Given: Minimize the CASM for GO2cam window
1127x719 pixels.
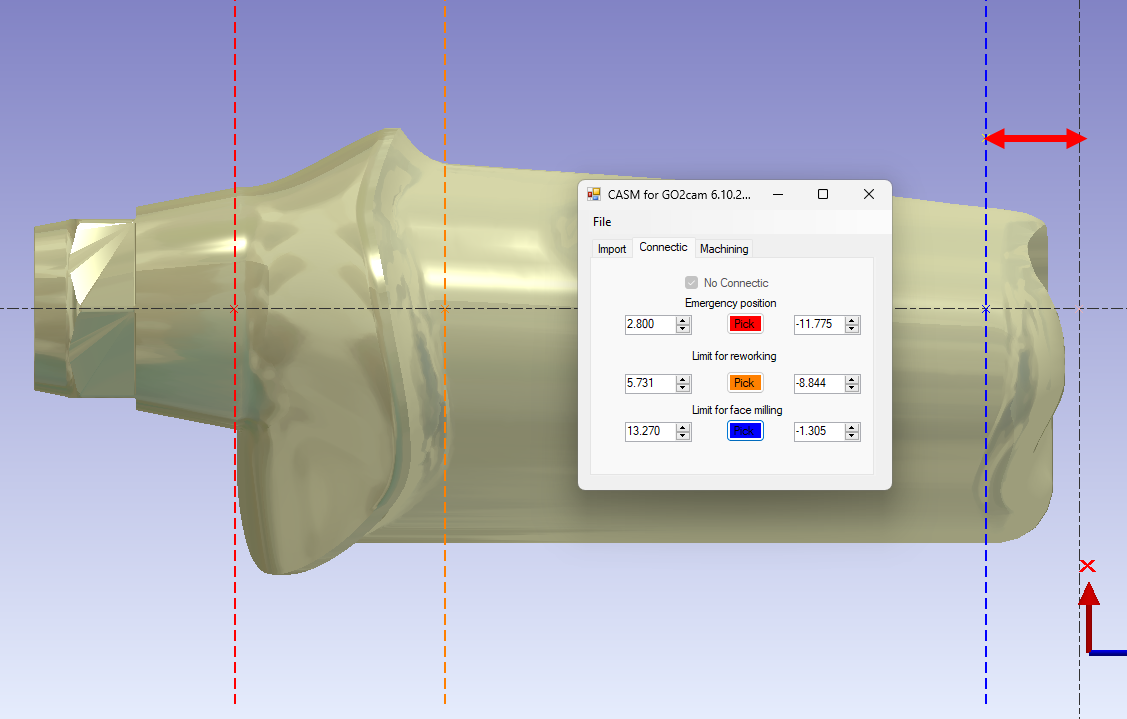Looking at the screenshot, I should (x=777, y=194).
